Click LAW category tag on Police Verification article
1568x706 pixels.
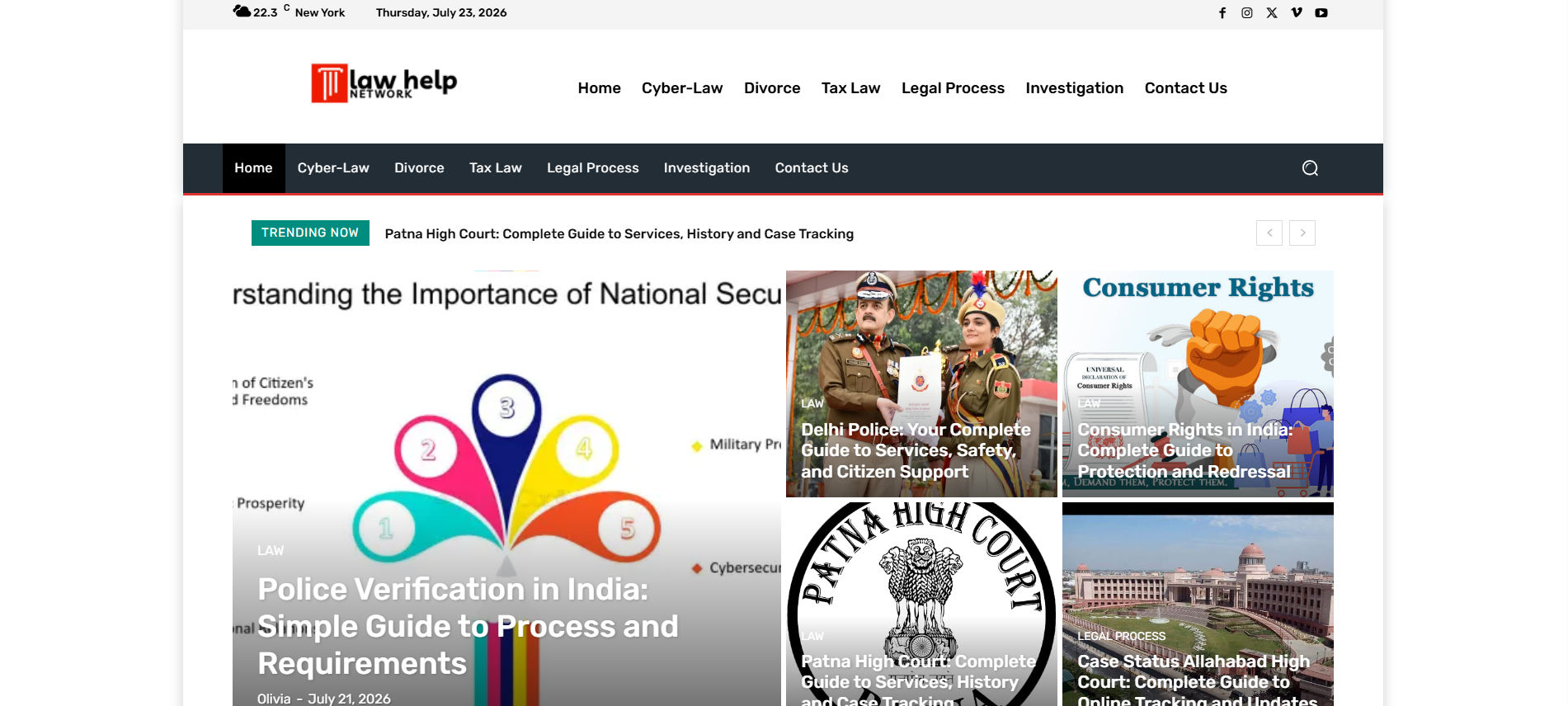tap(271, 550)
